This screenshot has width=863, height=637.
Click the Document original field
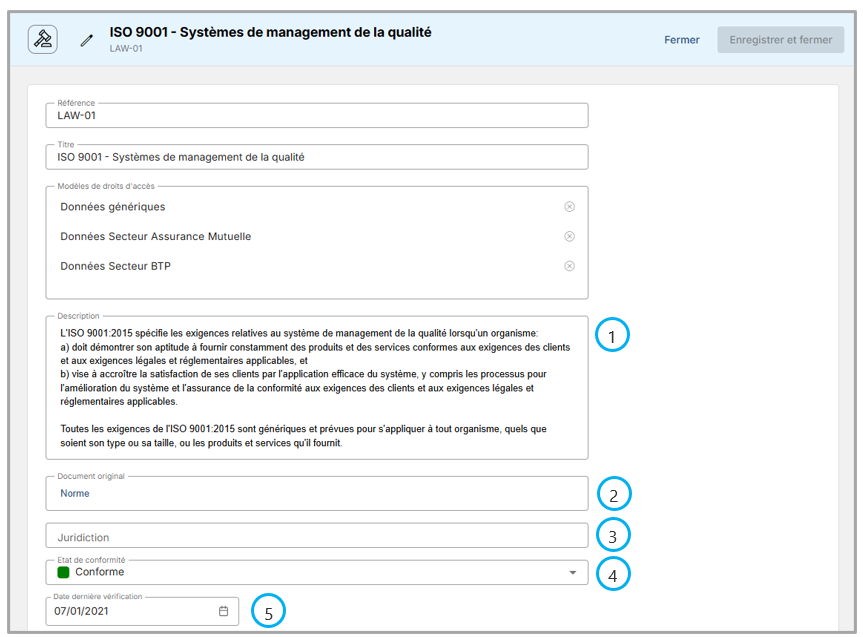tap(316, 494)
